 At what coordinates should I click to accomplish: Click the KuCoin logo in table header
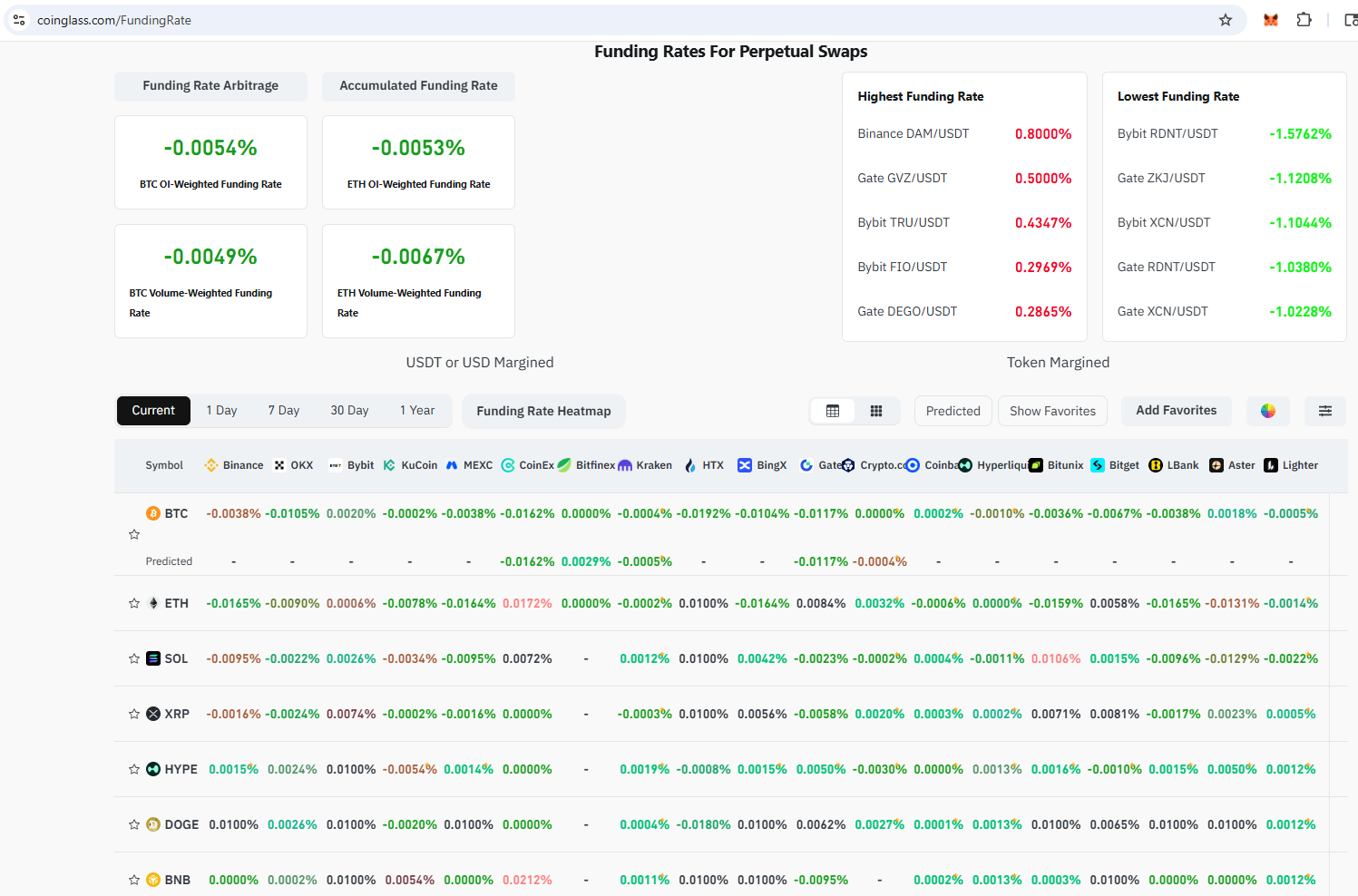coord(389,465)
